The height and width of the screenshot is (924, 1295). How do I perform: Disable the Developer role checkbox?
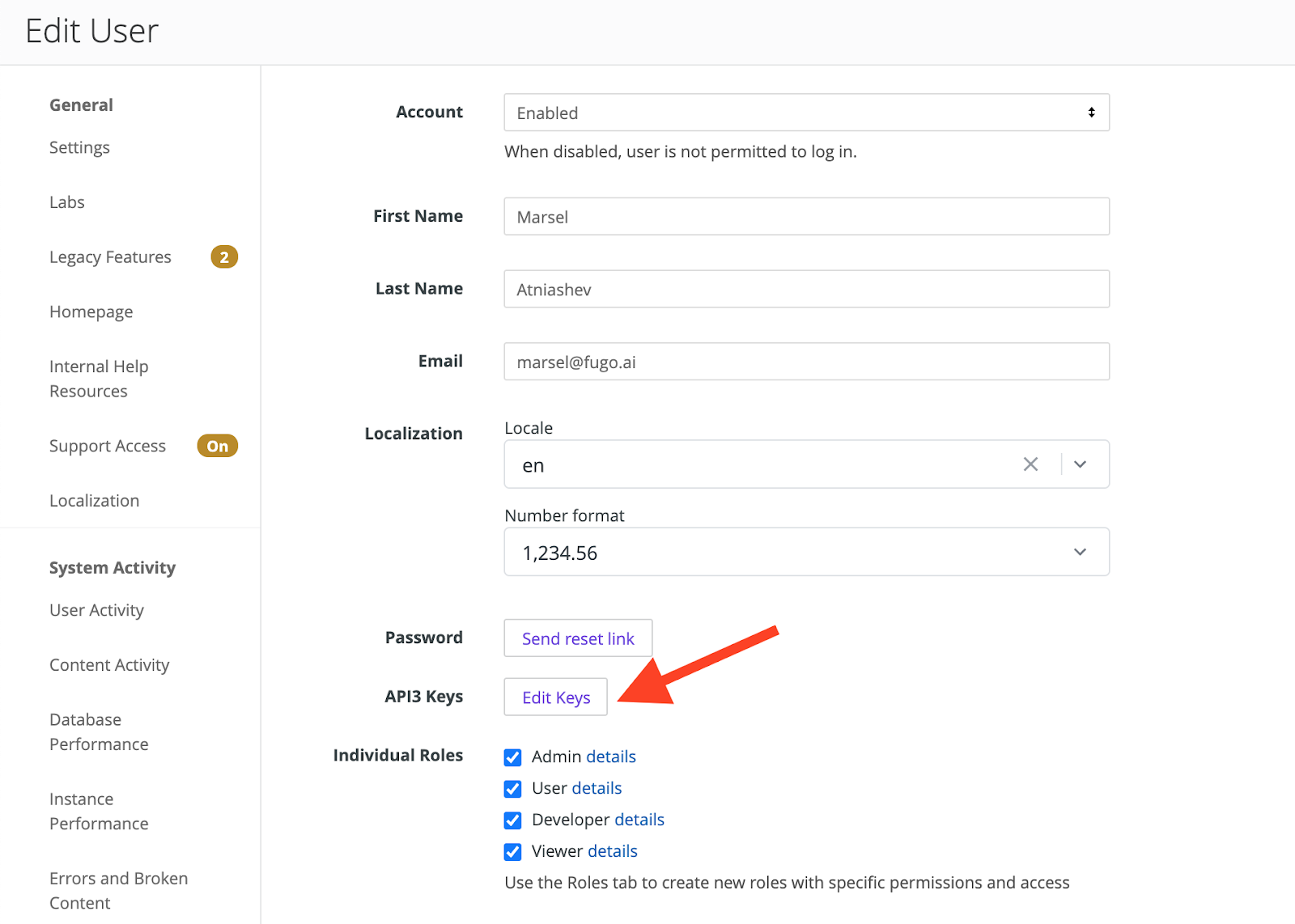pyautogui.click(x=512, y=820)
